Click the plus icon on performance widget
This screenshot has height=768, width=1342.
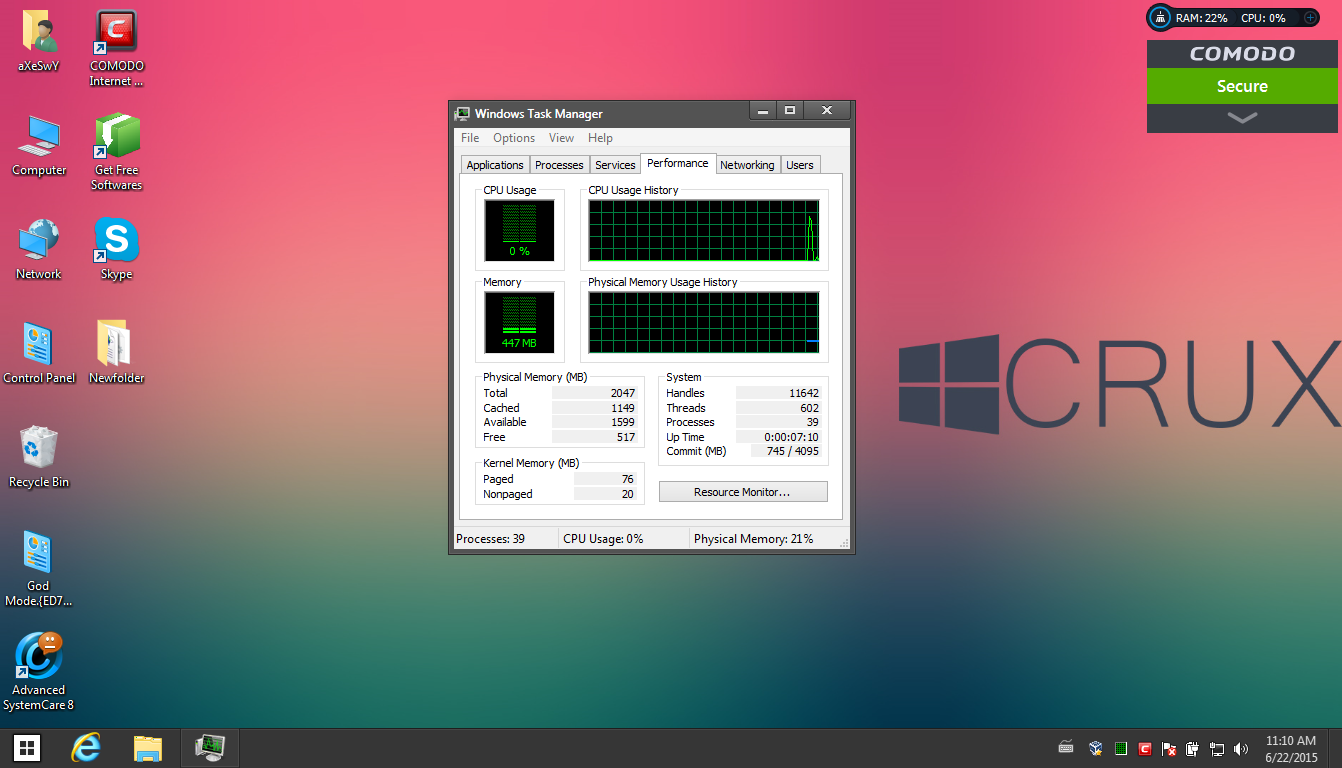click(1310, 17)
